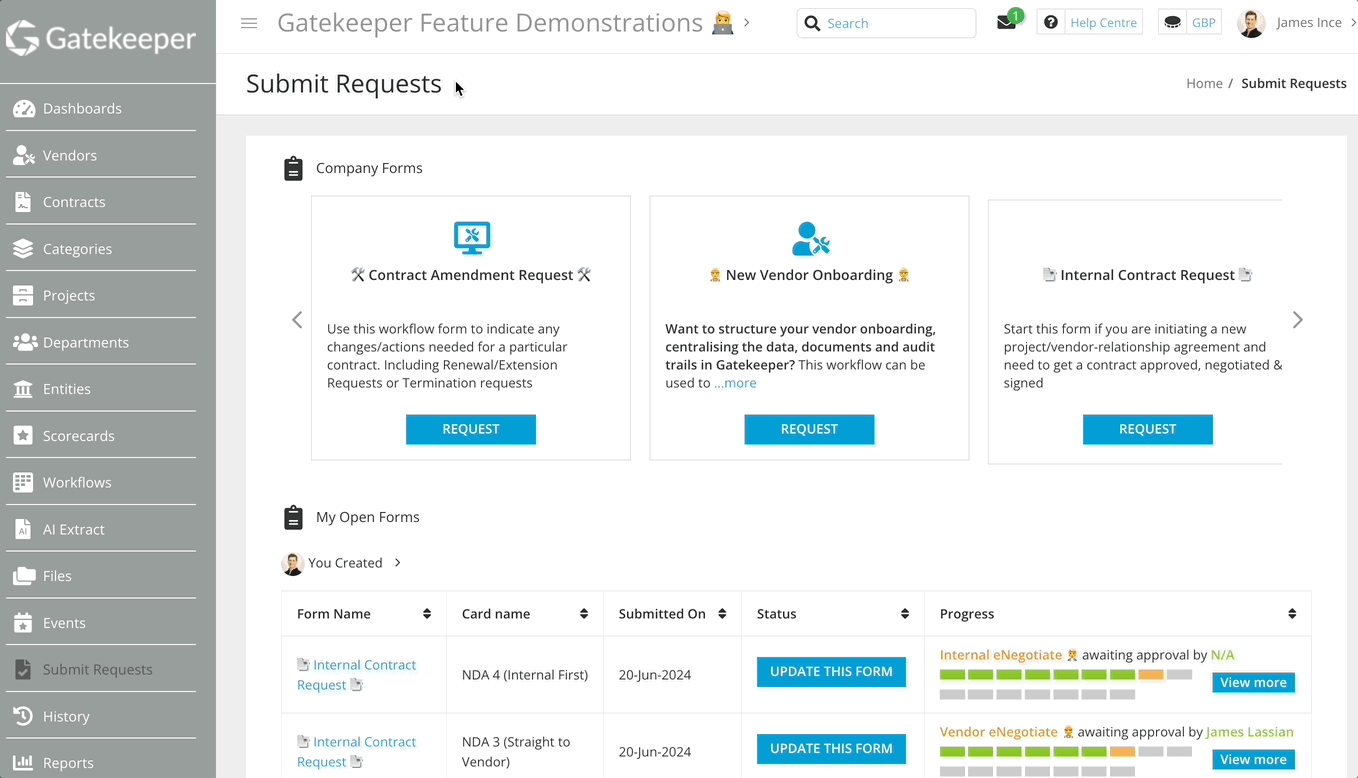Sort table by Submitted On column
This screenshot has width=1358, height=778.
tap(722, 614)
